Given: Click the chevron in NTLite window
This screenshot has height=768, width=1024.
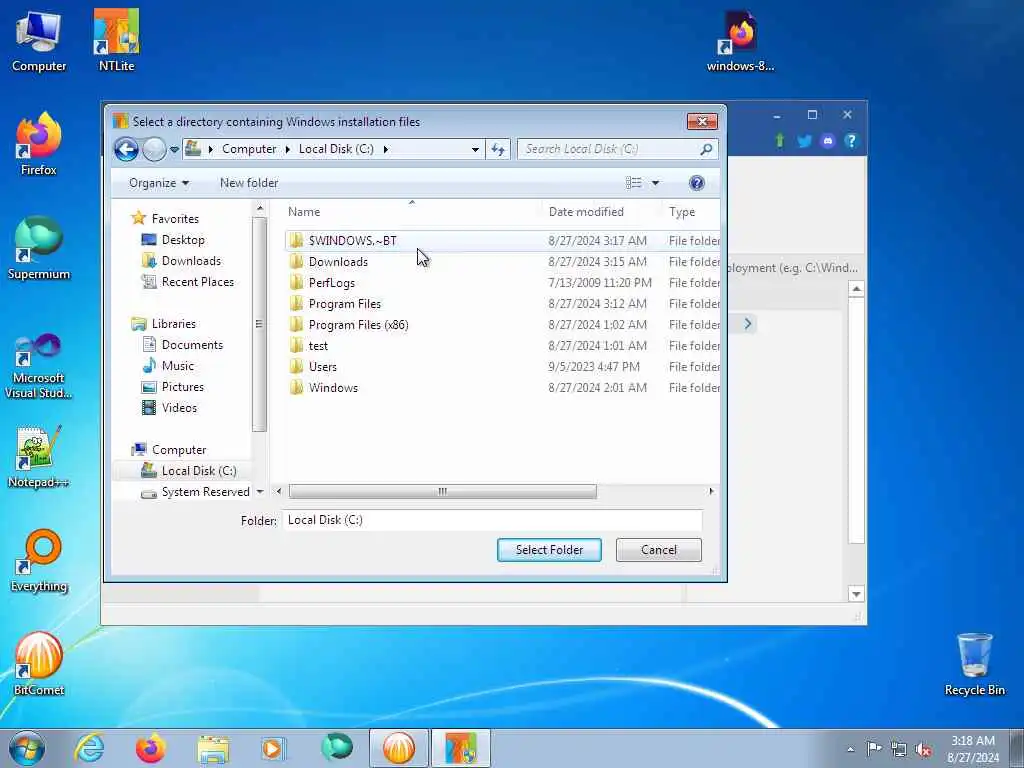Looking at the screenshot, I should click(x=748, y=324).
